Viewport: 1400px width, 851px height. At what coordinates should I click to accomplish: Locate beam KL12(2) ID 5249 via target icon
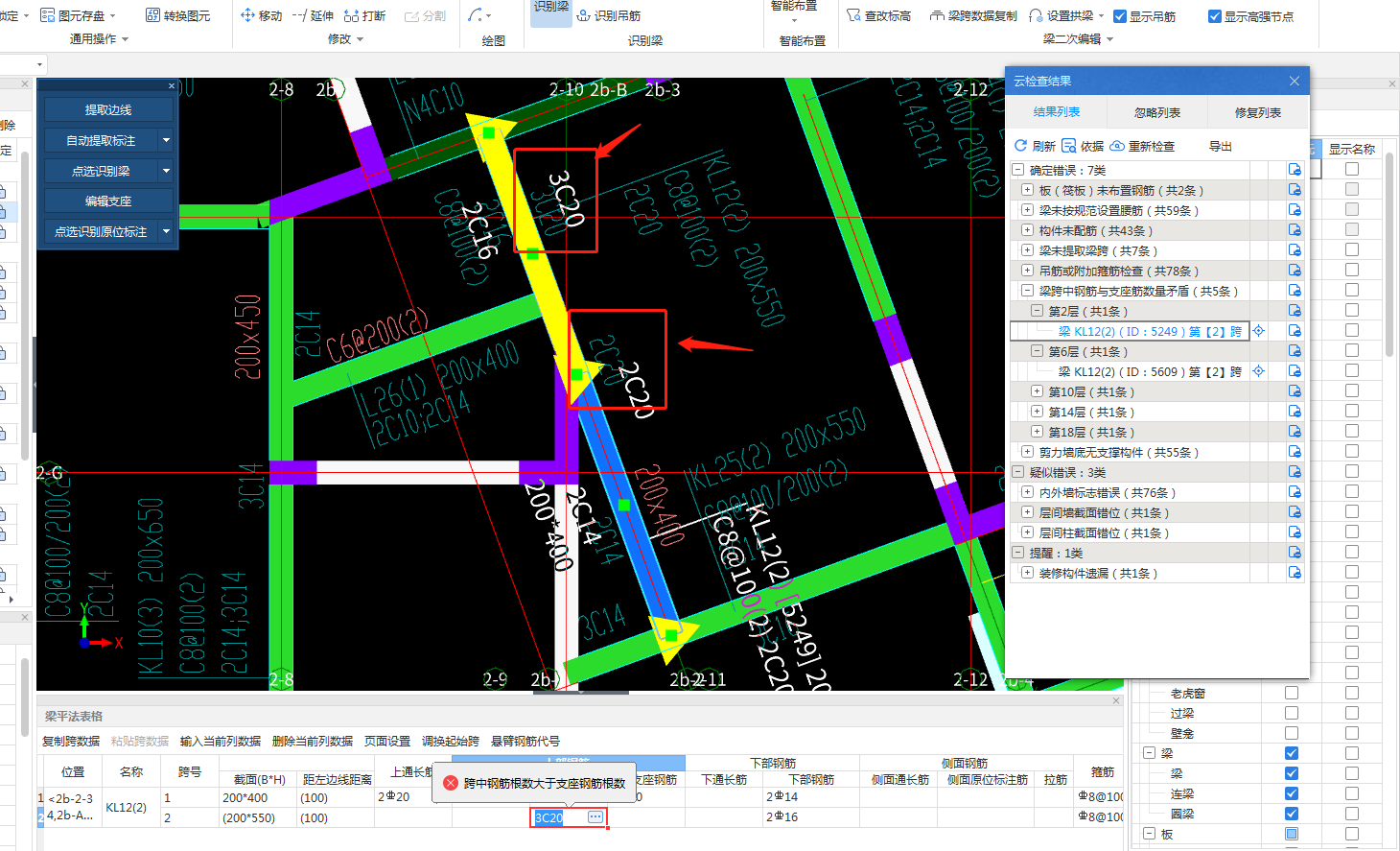[x=1259, y=331]
